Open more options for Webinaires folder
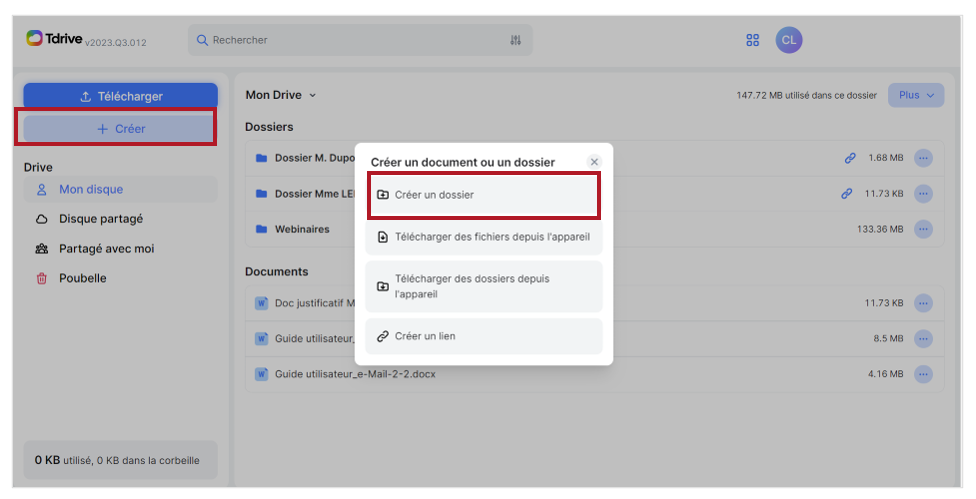The height and width of the screenshot is (499, 976). pos(923,229)
